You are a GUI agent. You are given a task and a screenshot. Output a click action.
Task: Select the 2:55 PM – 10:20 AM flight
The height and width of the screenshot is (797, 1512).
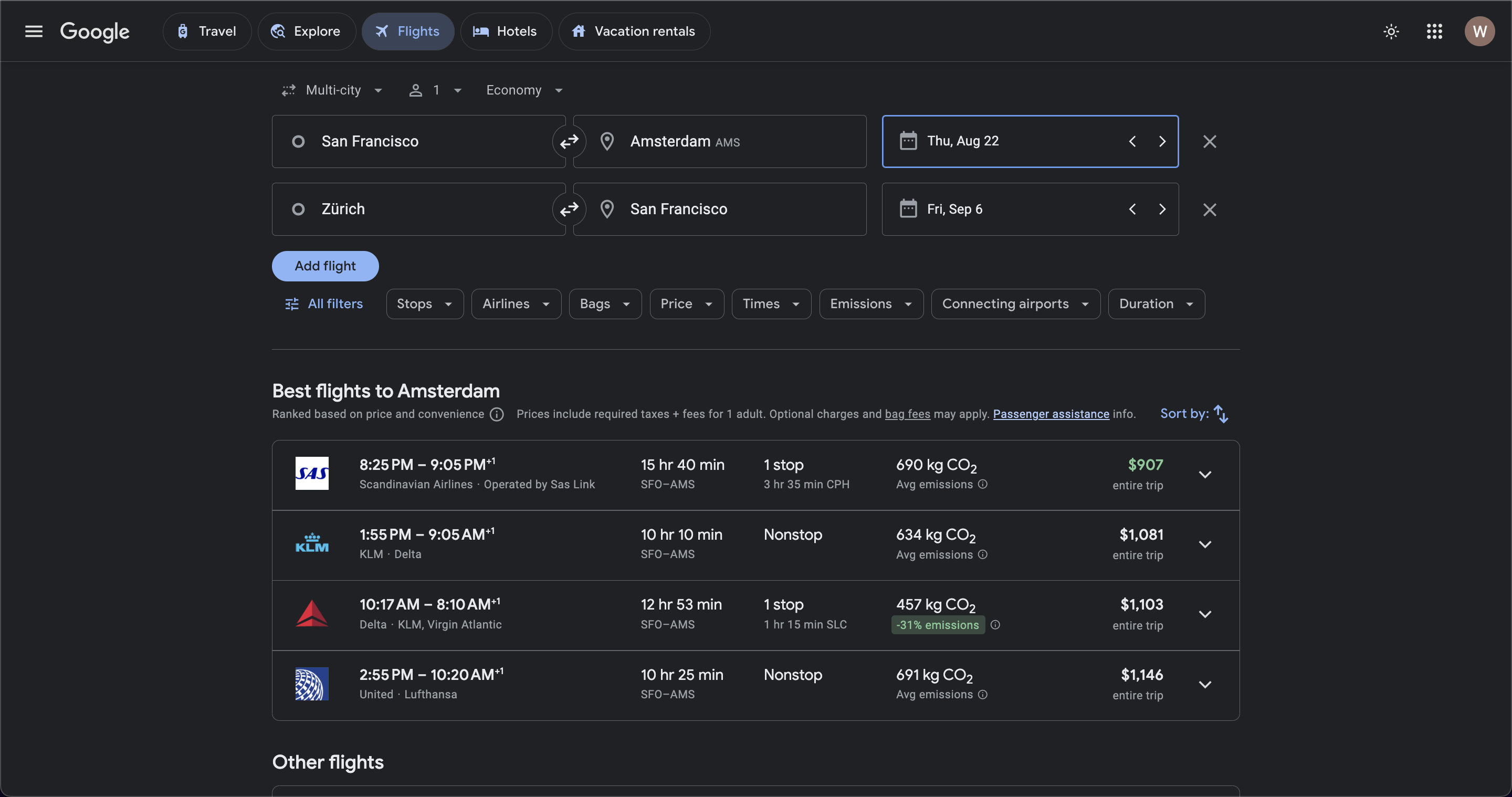point(755,685)
